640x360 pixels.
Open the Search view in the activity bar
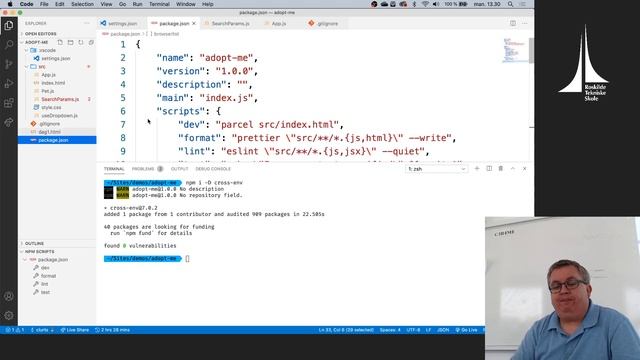[9, 44]
